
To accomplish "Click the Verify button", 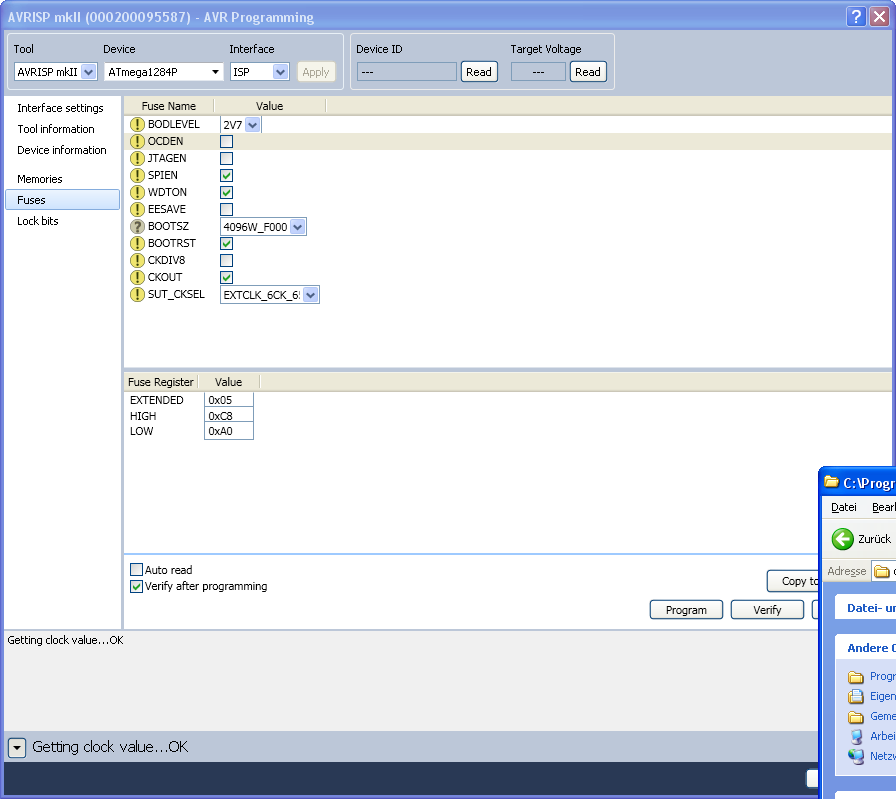I will tap(767, 610).
